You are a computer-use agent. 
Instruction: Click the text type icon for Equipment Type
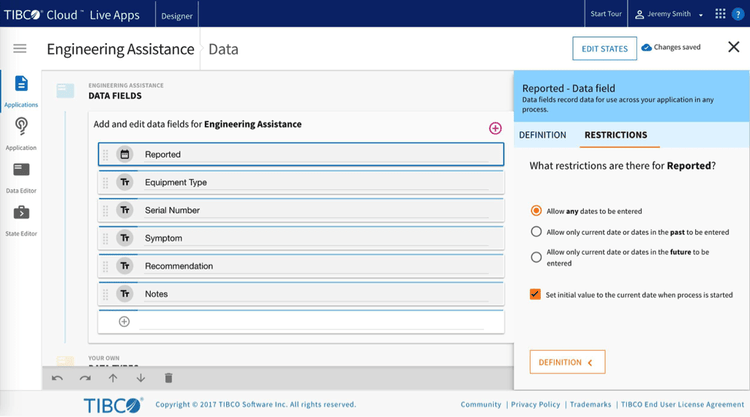click(125, 182)
